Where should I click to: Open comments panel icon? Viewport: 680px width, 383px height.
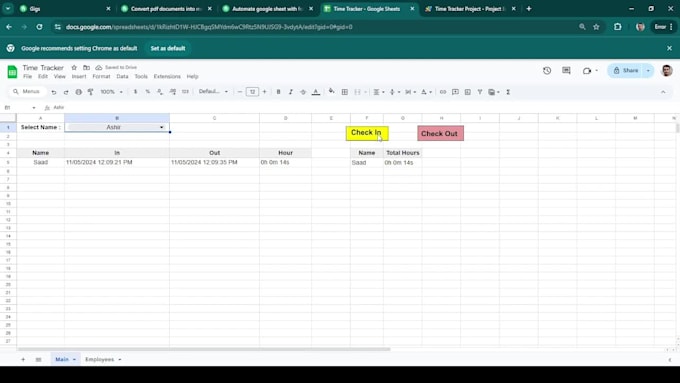[x=566, y=70]
